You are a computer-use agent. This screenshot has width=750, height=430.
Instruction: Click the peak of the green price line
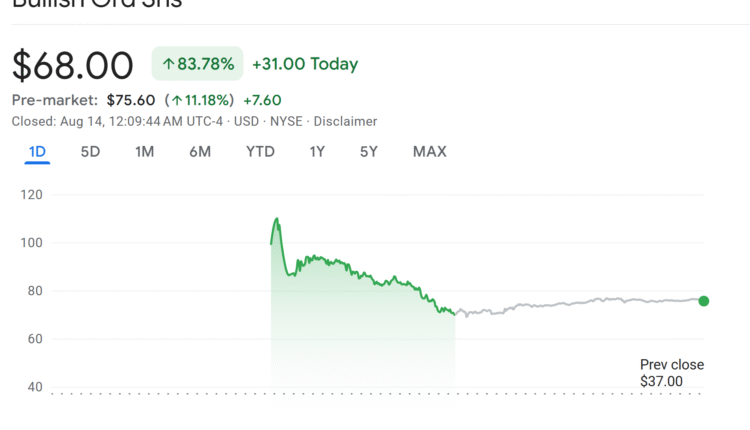click(276, 219)
